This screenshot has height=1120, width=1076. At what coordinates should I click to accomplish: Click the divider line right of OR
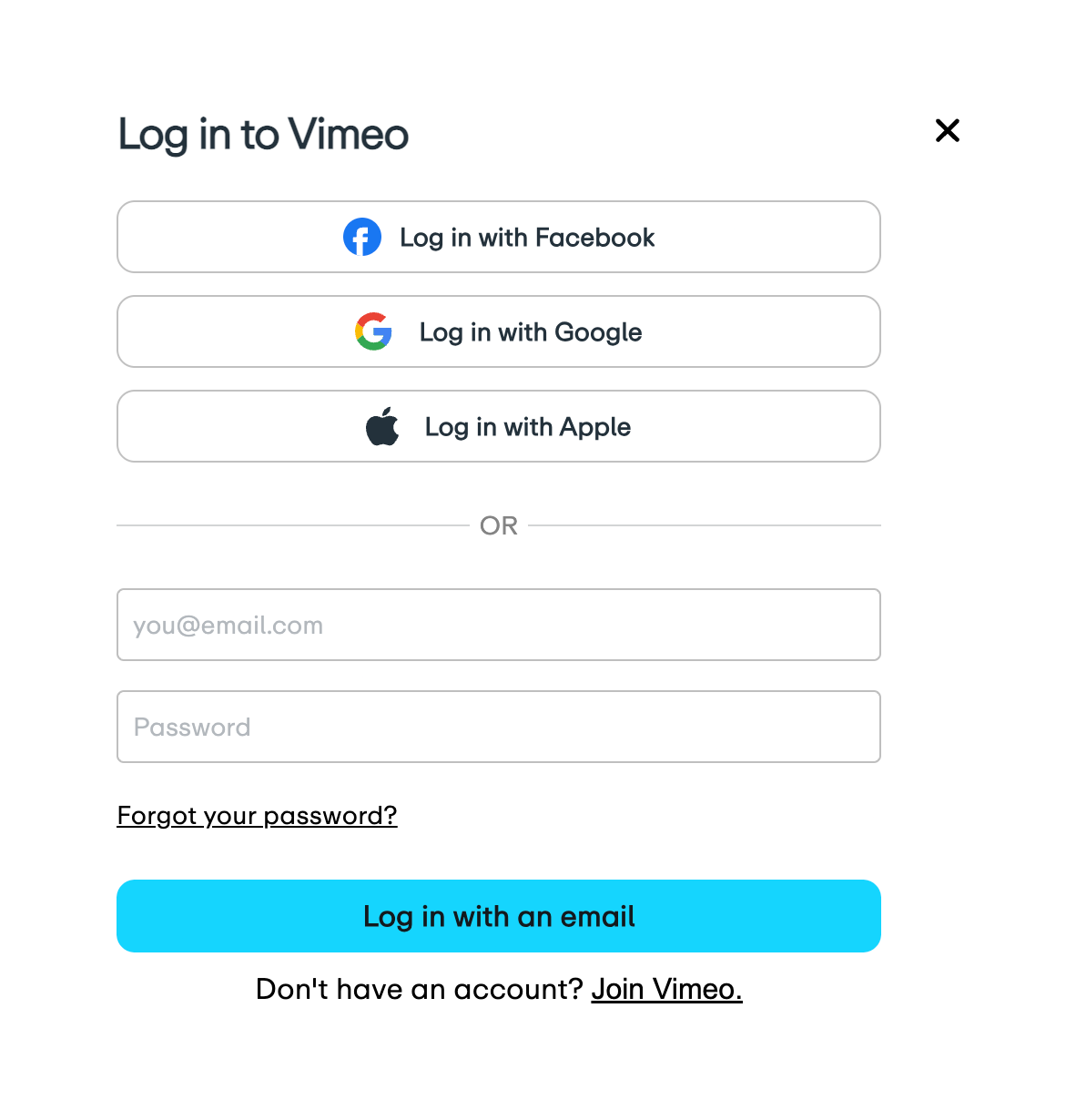(x=705, y=525)
